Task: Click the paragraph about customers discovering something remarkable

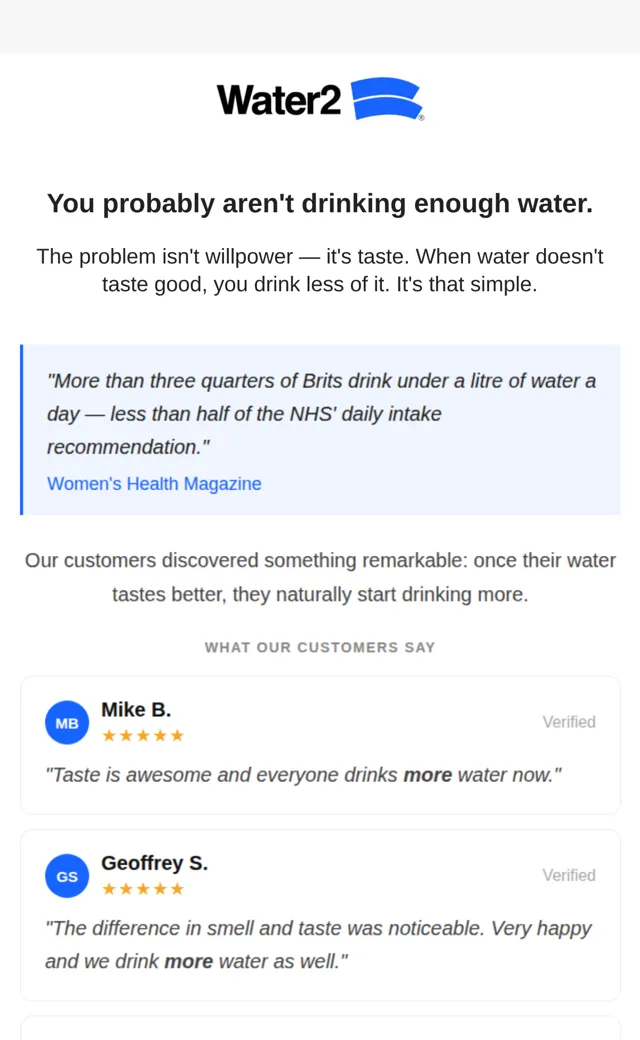Action: pos(320,577)
